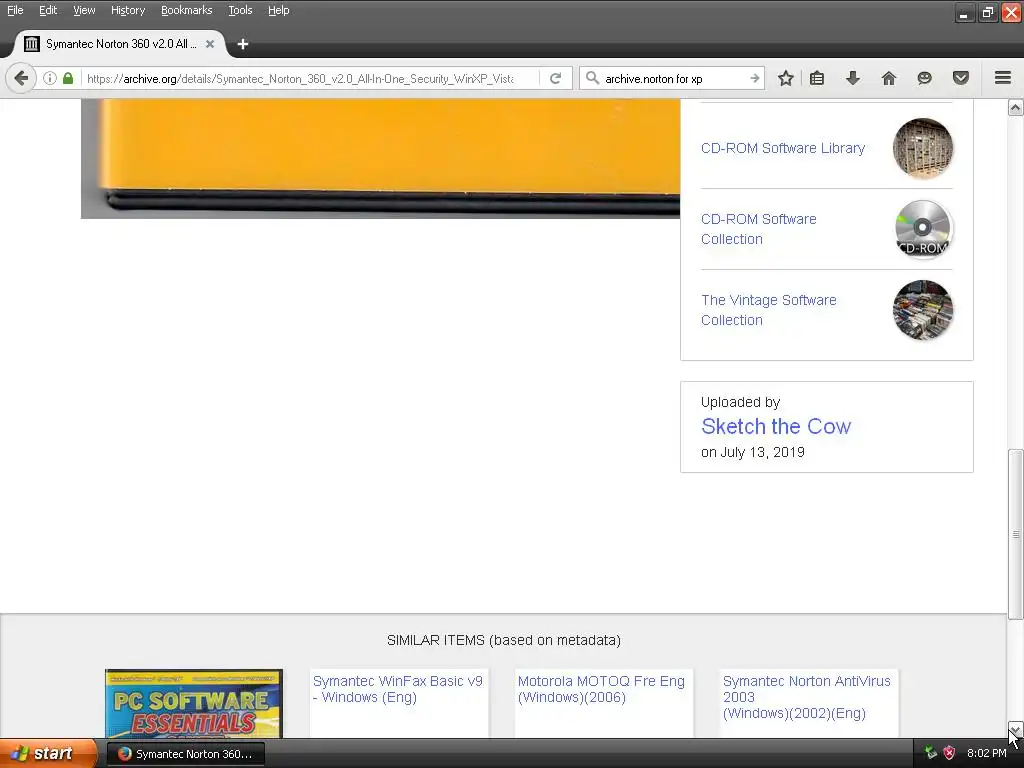Click the 8:02 PM system clock
1024x768 pixels.
[x=986, y=753]
